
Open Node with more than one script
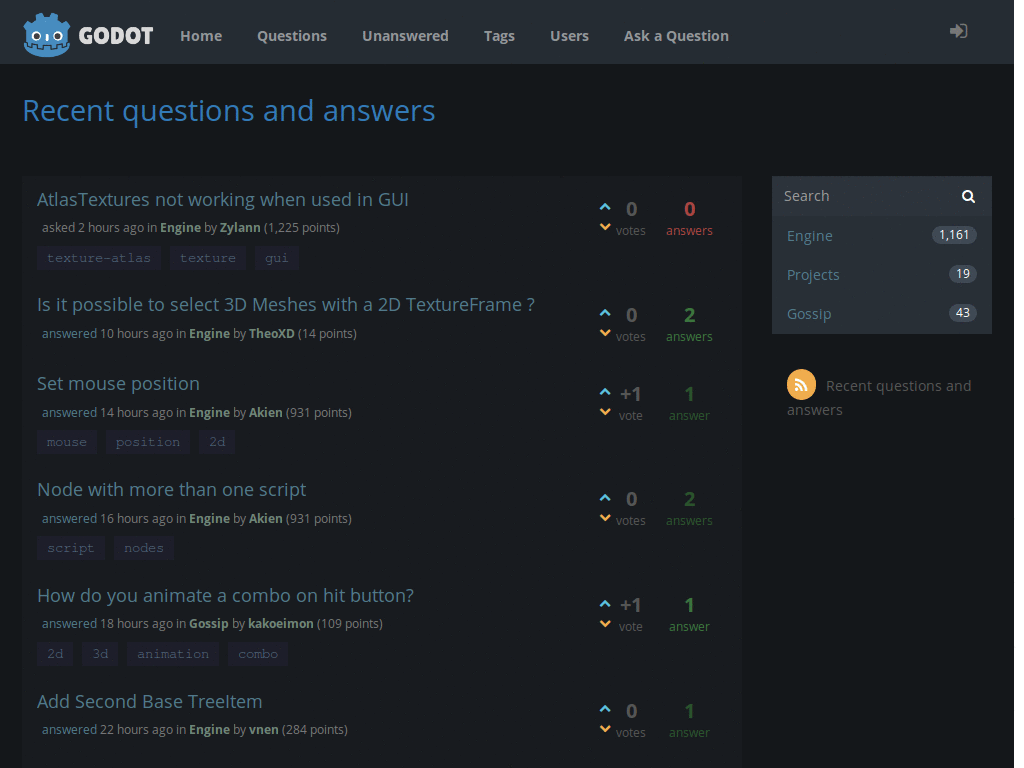(x=172, y=489)
